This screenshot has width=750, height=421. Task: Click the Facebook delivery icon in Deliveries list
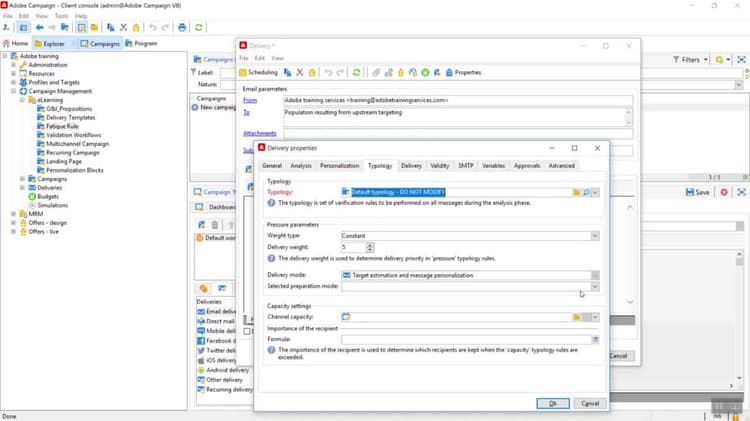coord(201,341)
